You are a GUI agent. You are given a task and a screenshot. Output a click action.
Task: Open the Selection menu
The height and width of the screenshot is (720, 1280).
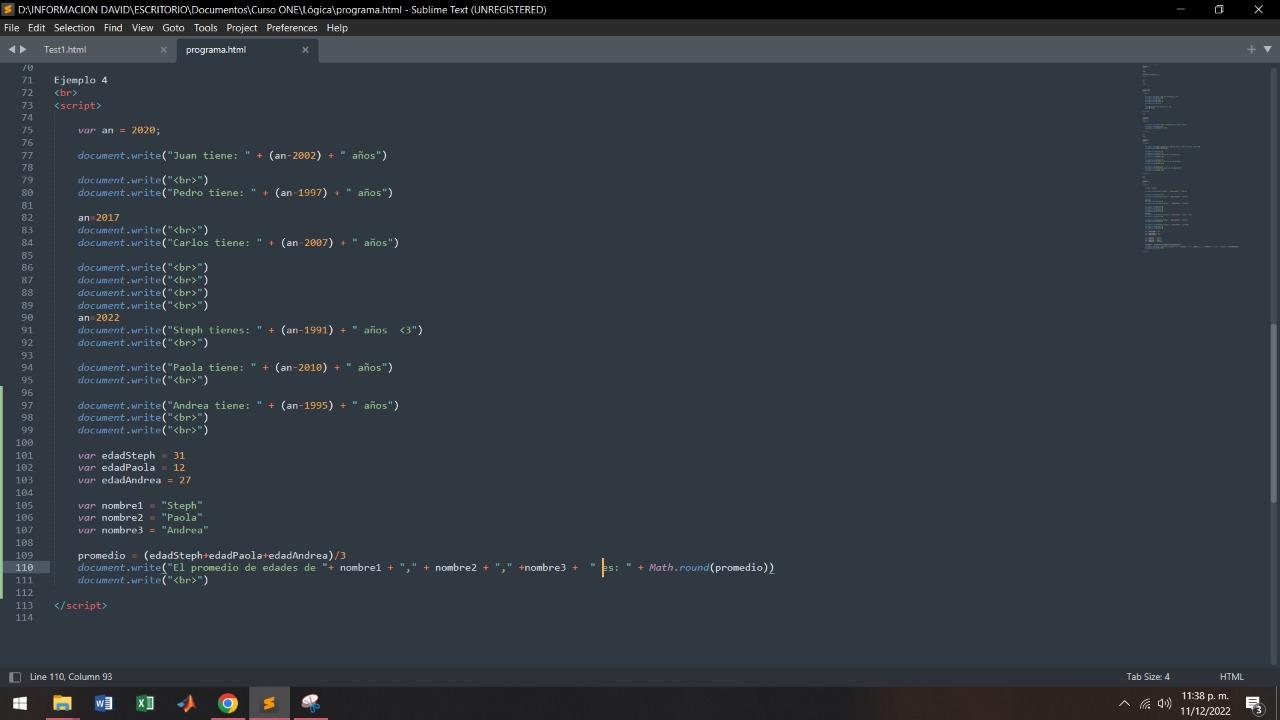pyautogui.click(x=74, y=27)
